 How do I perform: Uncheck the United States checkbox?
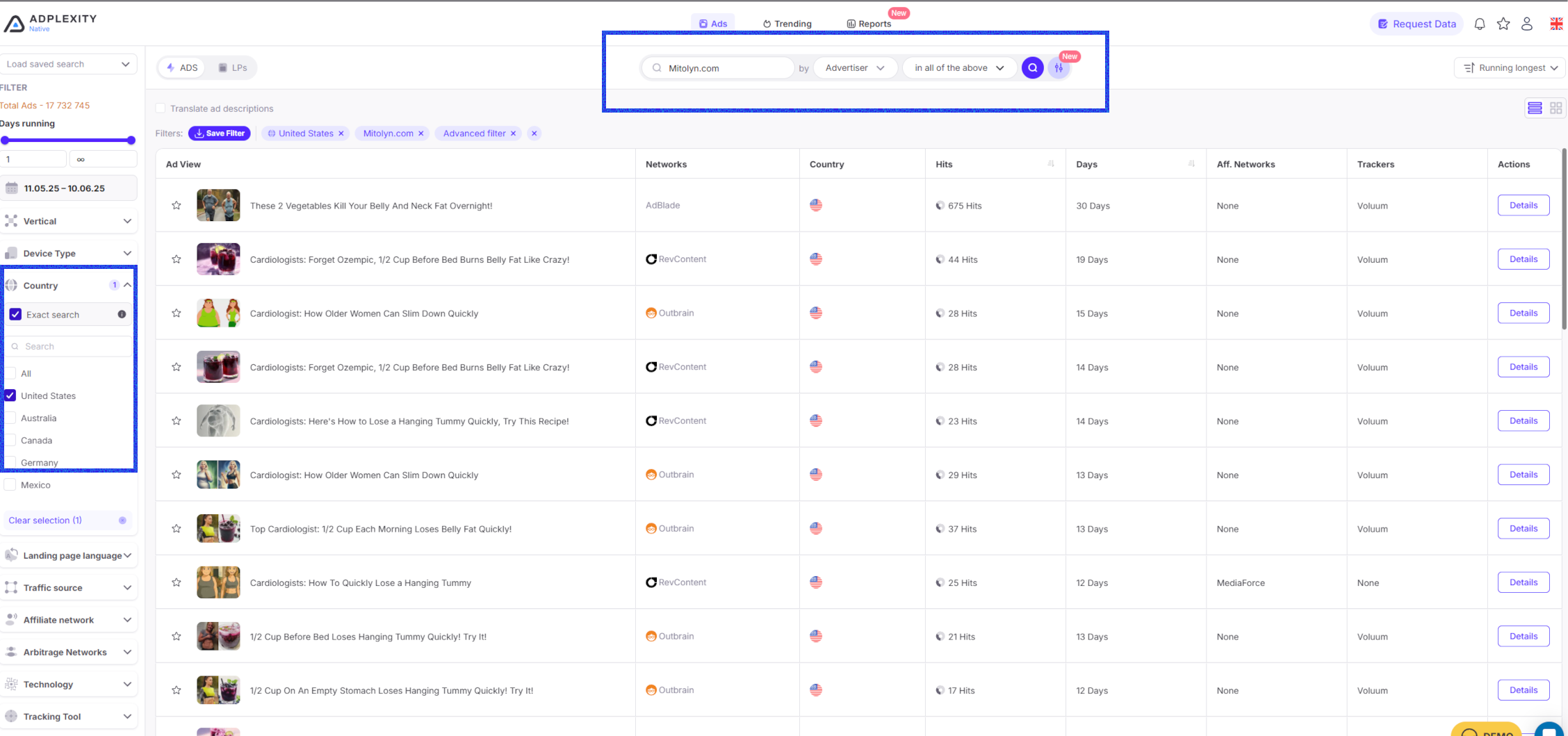click(10, 395)
